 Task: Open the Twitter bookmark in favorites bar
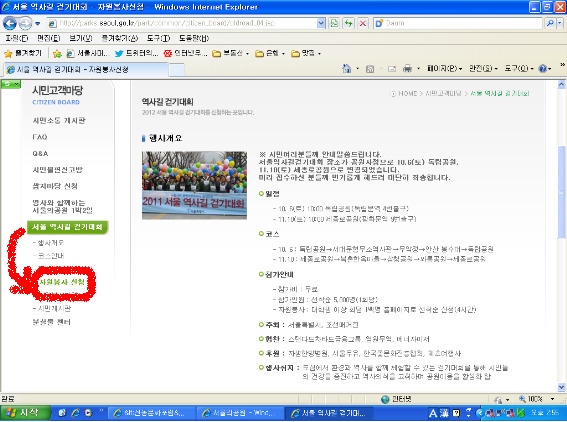(136, 54)
